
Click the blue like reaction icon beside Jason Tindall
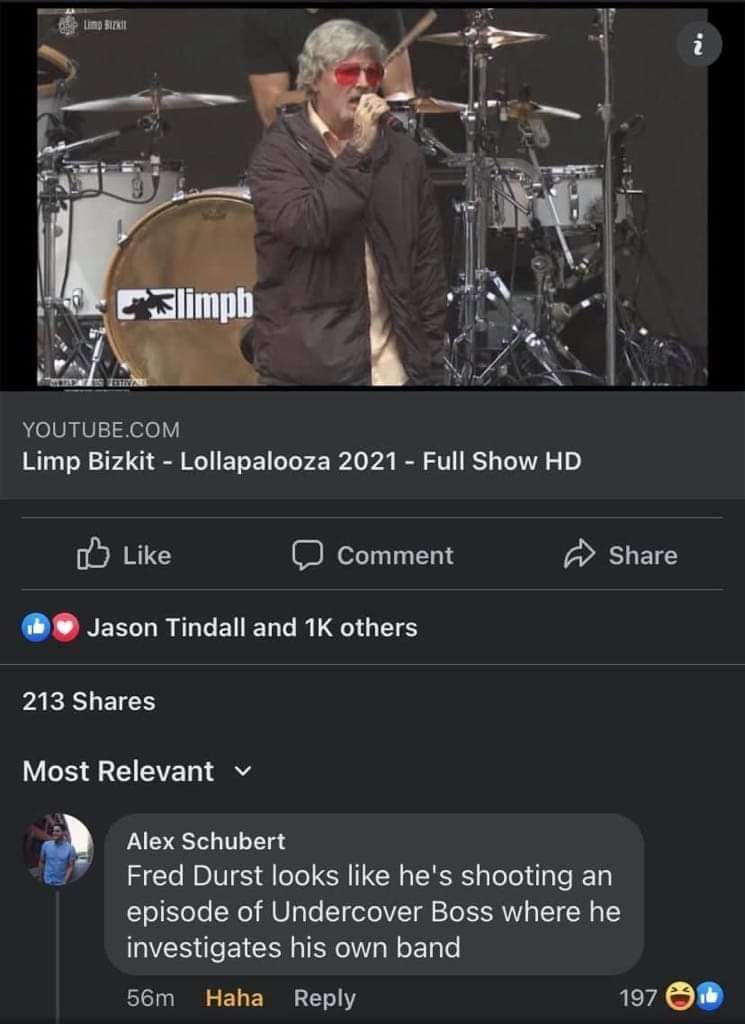[x=36, y=628]
